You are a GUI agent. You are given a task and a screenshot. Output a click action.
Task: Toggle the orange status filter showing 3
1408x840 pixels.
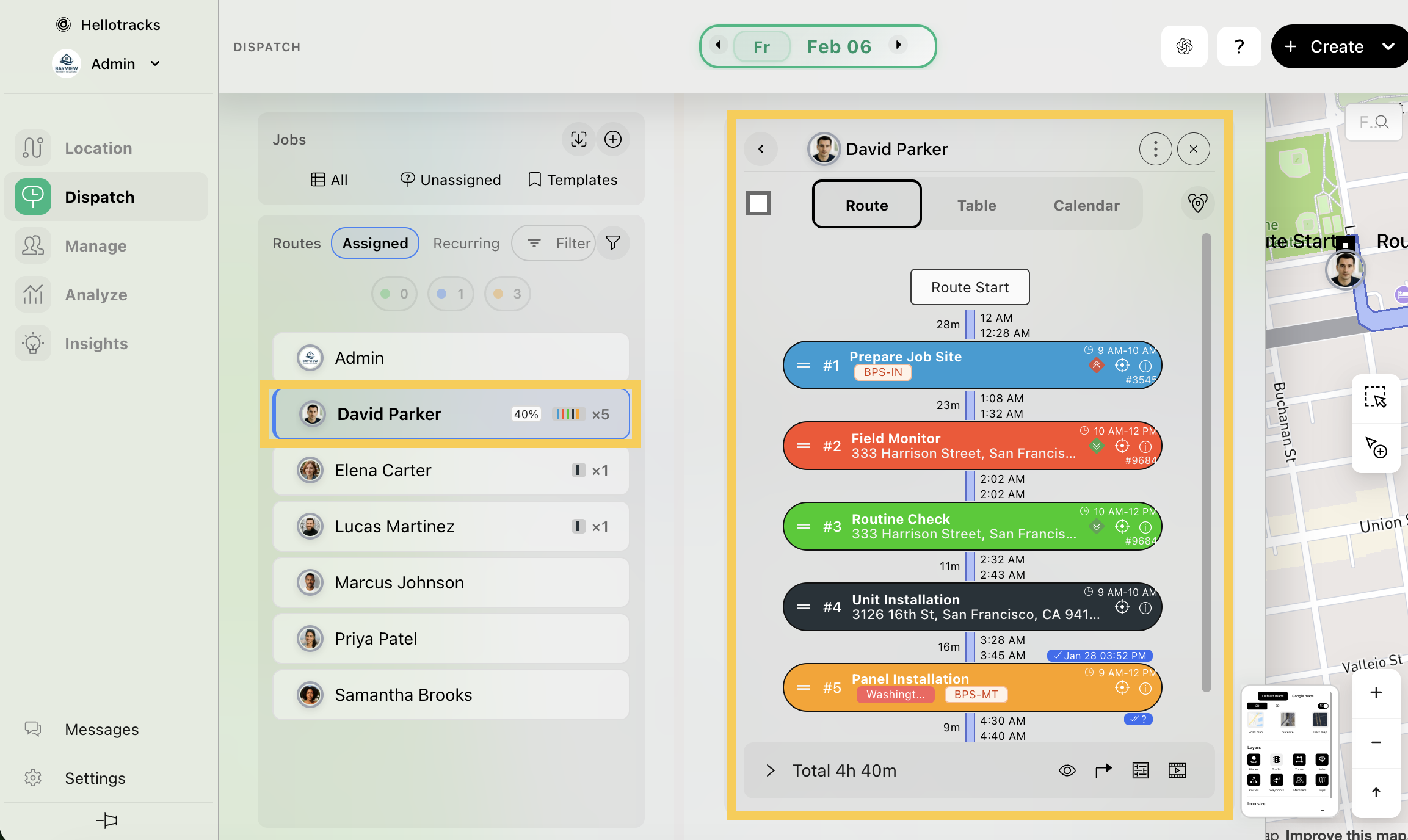click(507, 294)
